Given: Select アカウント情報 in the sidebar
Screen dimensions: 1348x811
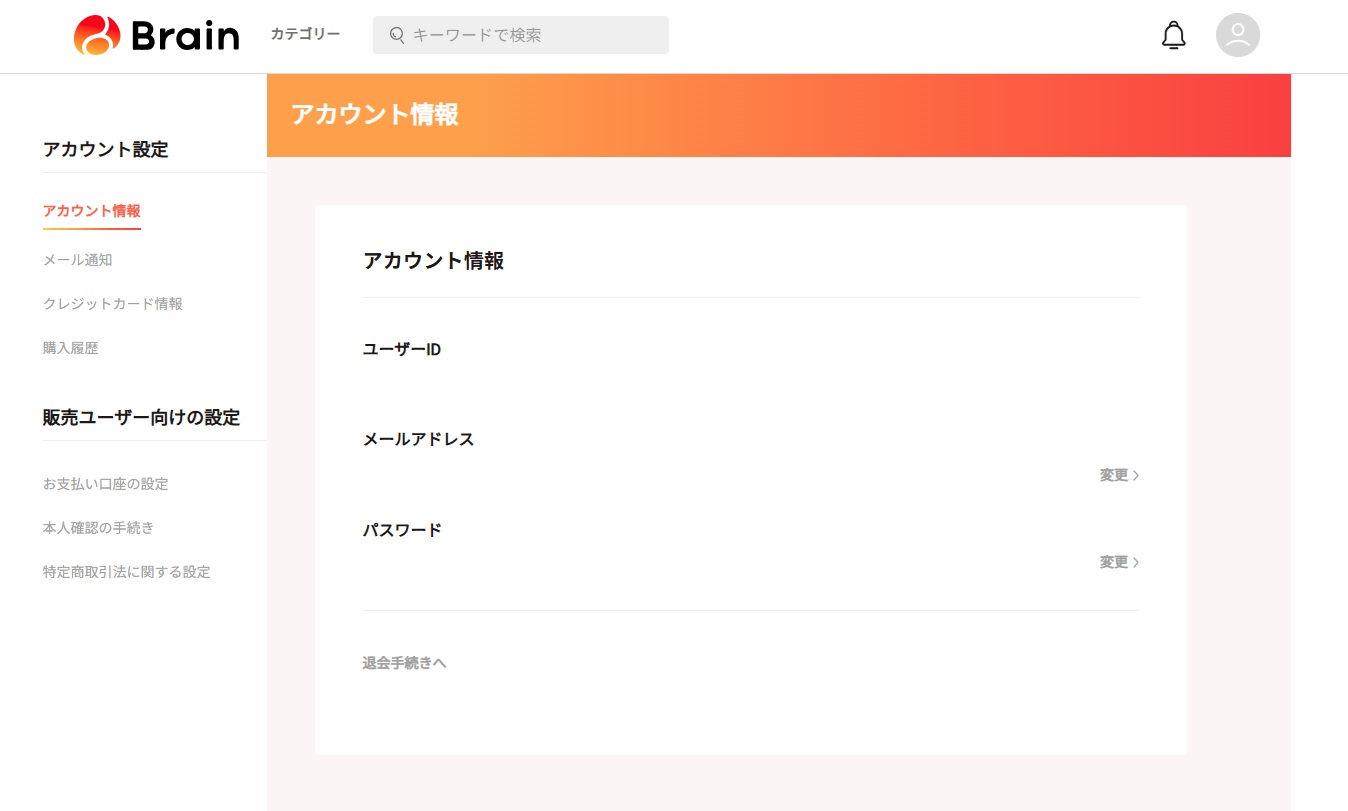Looking at the screenshot, I should point(92,211).
